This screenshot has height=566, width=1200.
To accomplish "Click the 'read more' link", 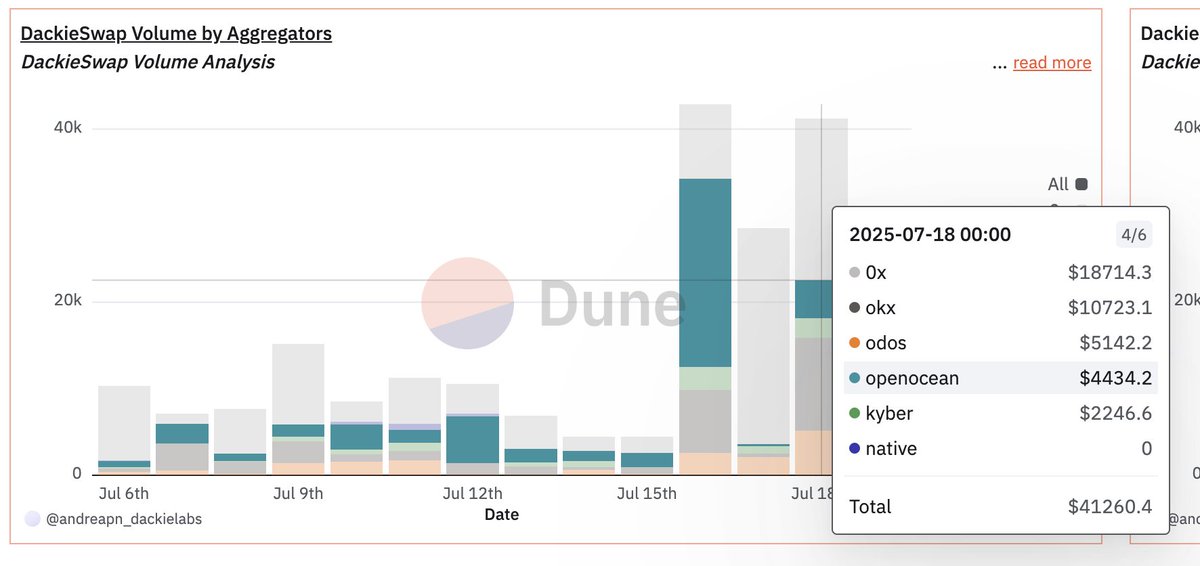I will coord(1052,63).
